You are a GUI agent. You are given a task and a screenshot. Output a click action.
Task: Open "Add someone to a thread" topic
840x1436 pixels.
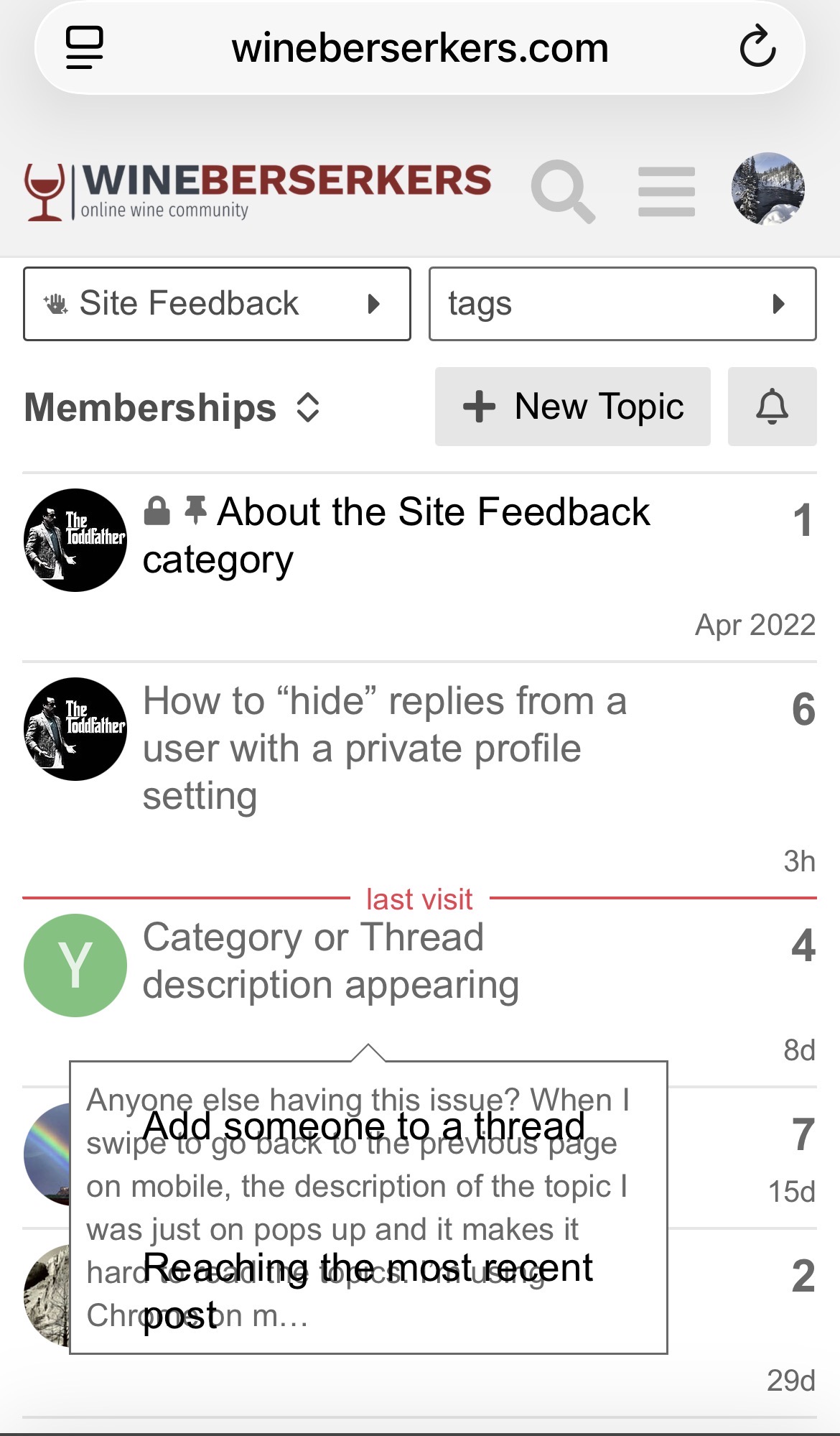click(x=363, y=1126)
